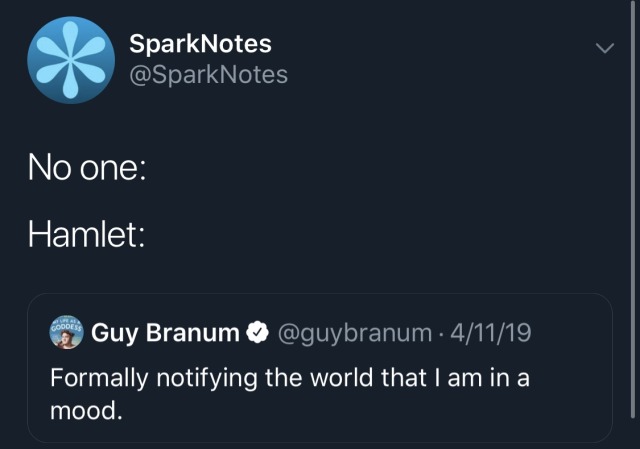Click the "No one:" tweet line
The width and height of the screenshot is (640, 449).
pos(87,168)
